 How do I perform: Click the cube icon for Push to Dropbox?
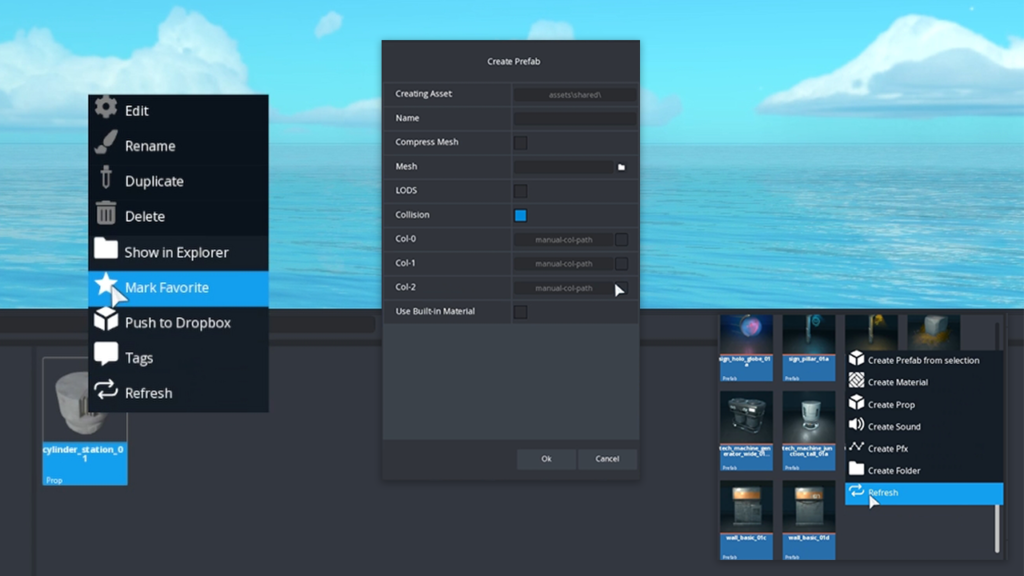click(106, 321)
